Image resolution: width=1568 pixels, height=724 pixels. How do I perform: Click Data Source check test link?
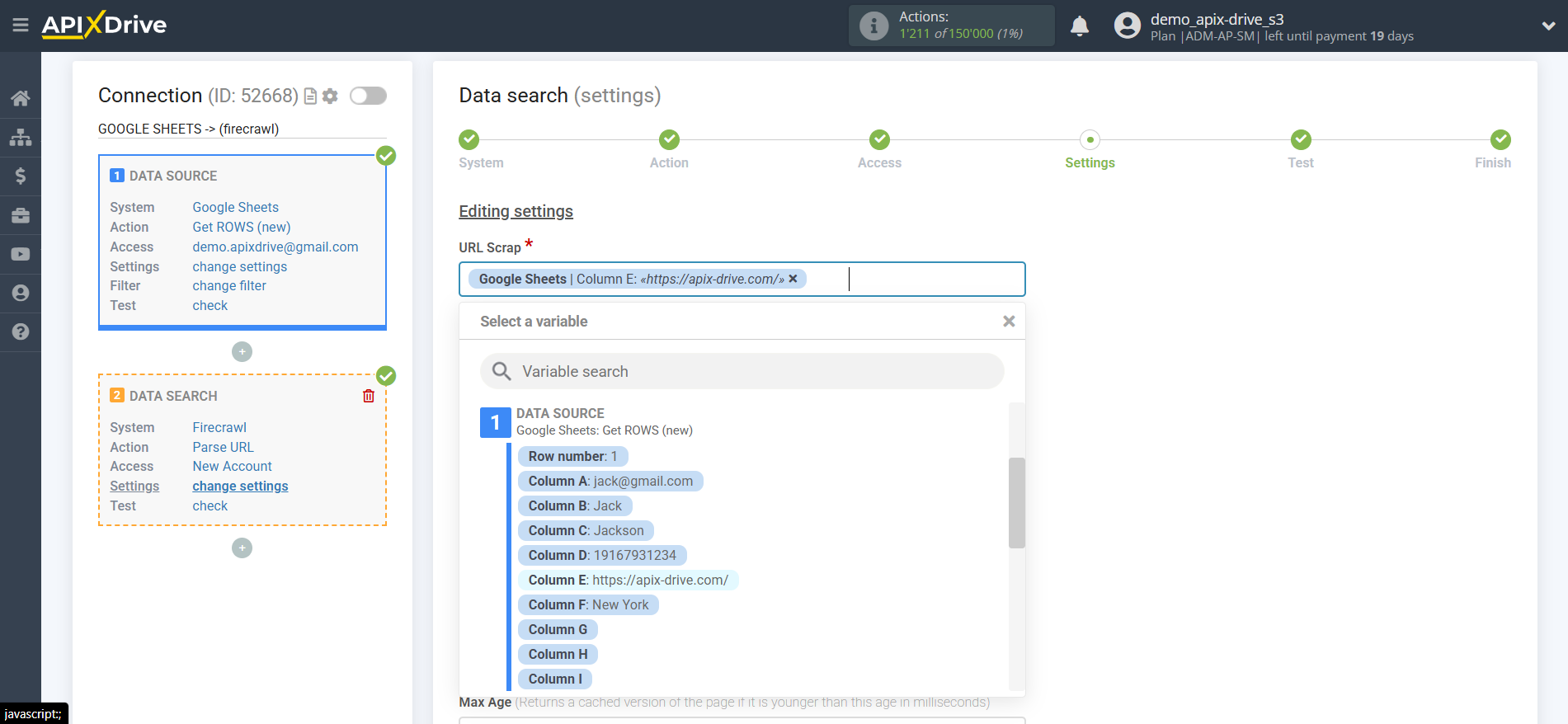tap(210, 306)
